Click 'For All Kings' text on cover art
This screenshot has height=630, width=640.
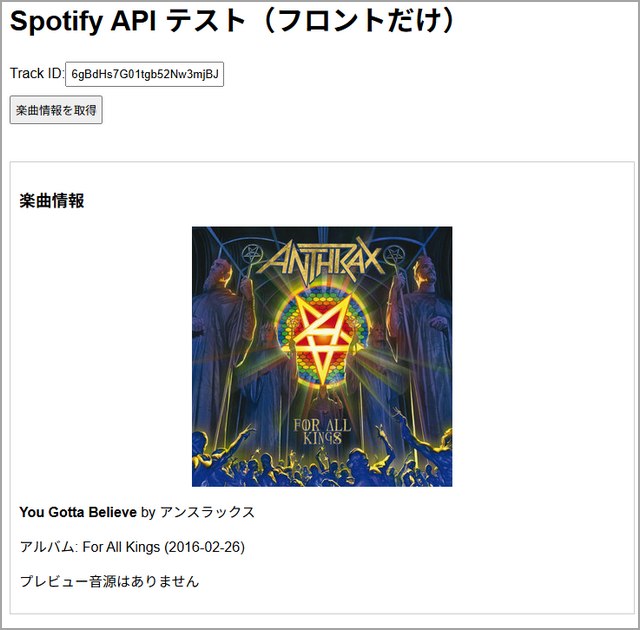(x=322, y=431)
